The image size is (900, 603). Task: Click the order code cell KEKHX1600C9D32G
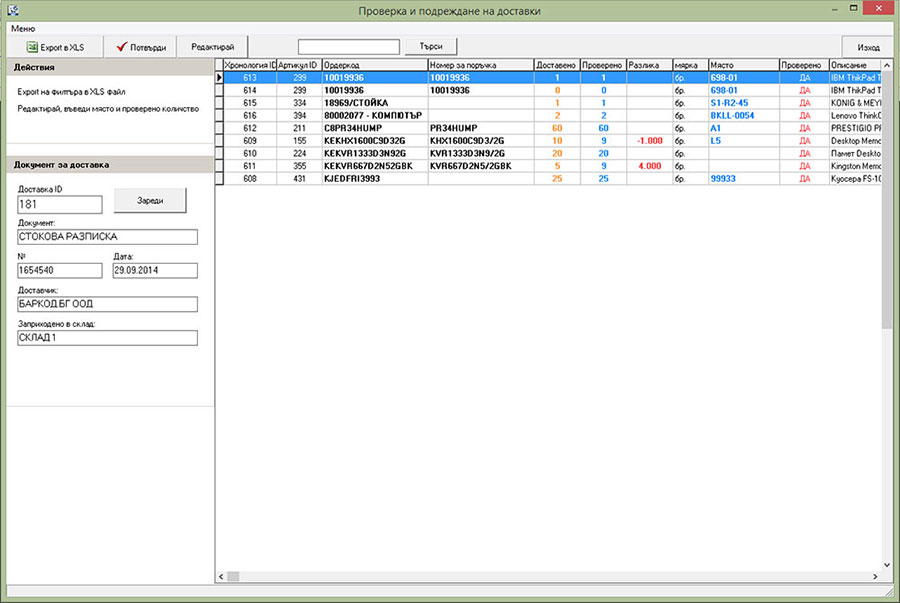pos(375,141)
